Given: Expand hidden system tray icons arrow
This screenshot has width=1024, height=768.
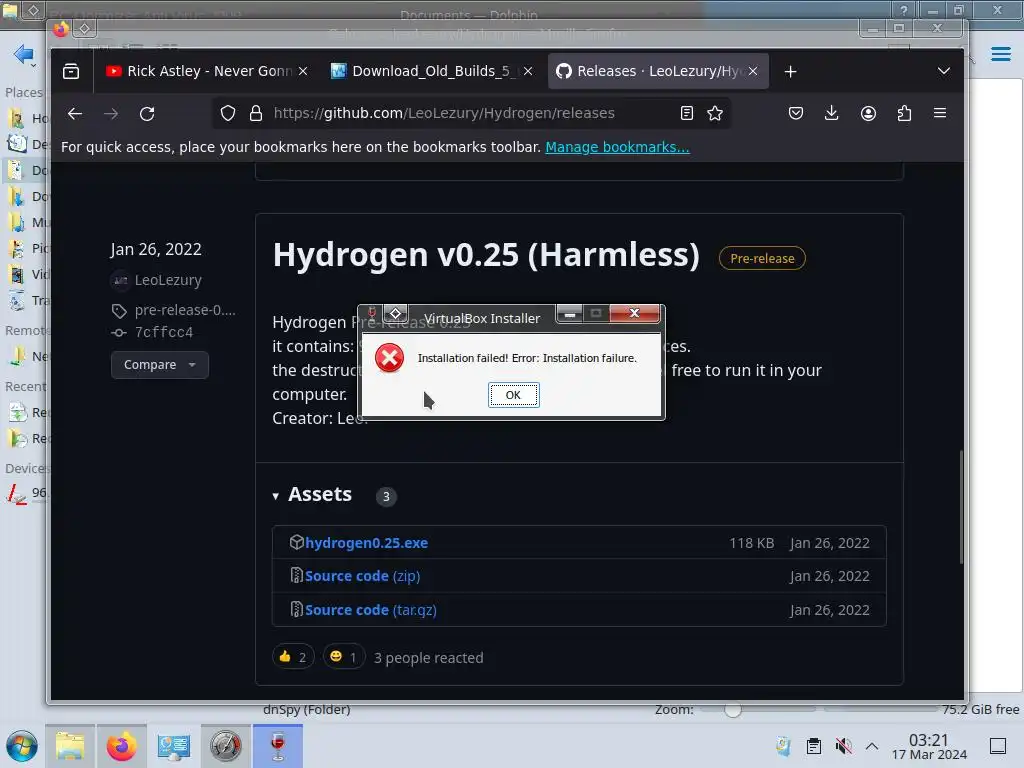Looking at the screenshot, I should coord(872,746).
